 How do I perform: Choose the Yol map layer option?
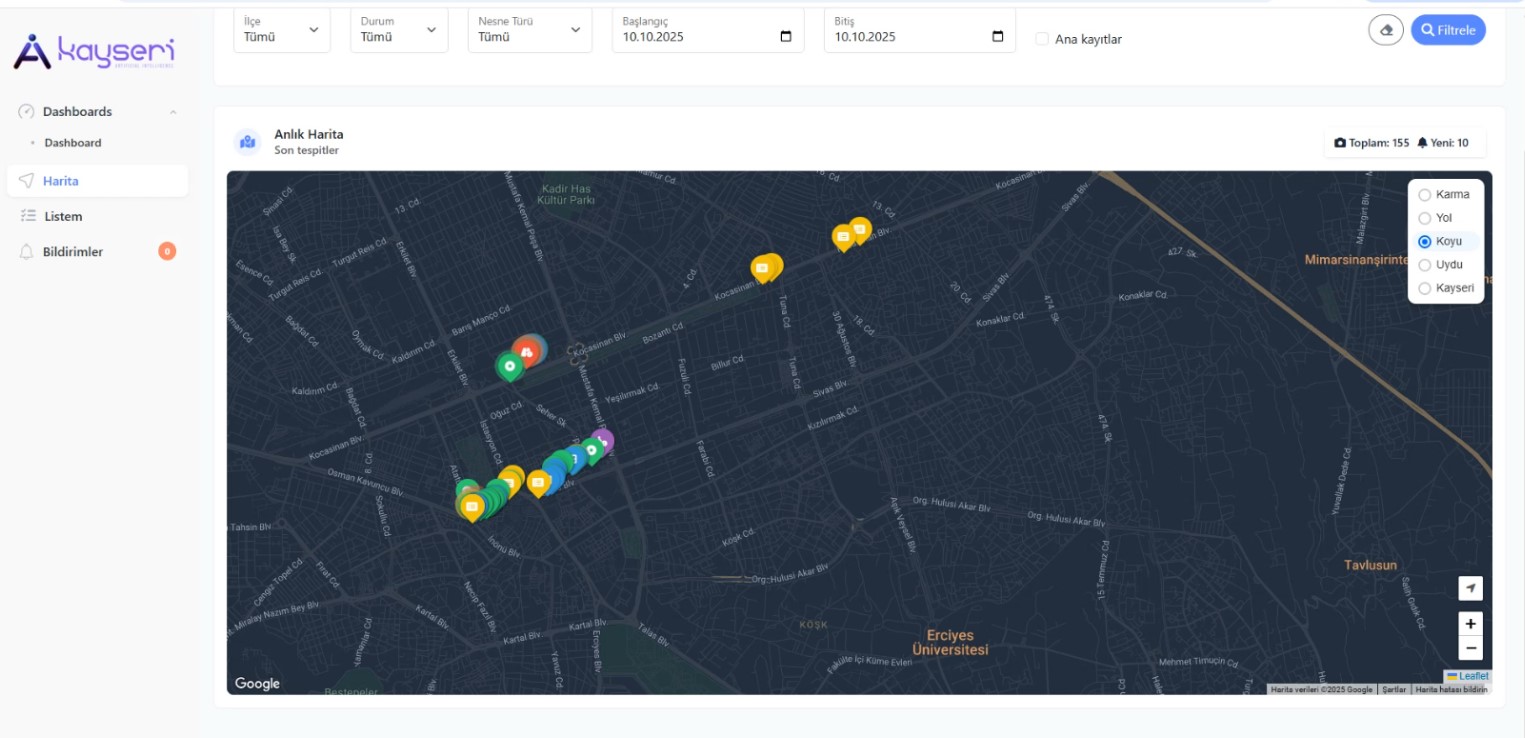[x=1425, y=218]
